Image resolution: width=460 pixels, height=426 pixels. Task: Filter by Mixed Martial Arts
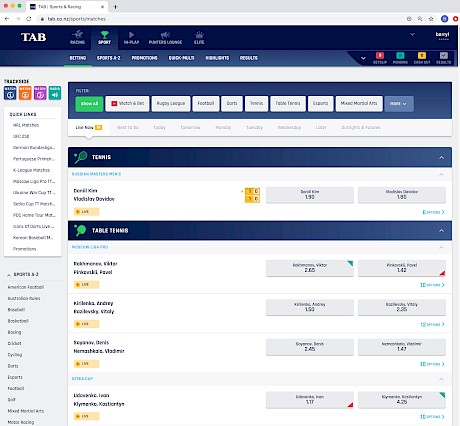[359, 104]
